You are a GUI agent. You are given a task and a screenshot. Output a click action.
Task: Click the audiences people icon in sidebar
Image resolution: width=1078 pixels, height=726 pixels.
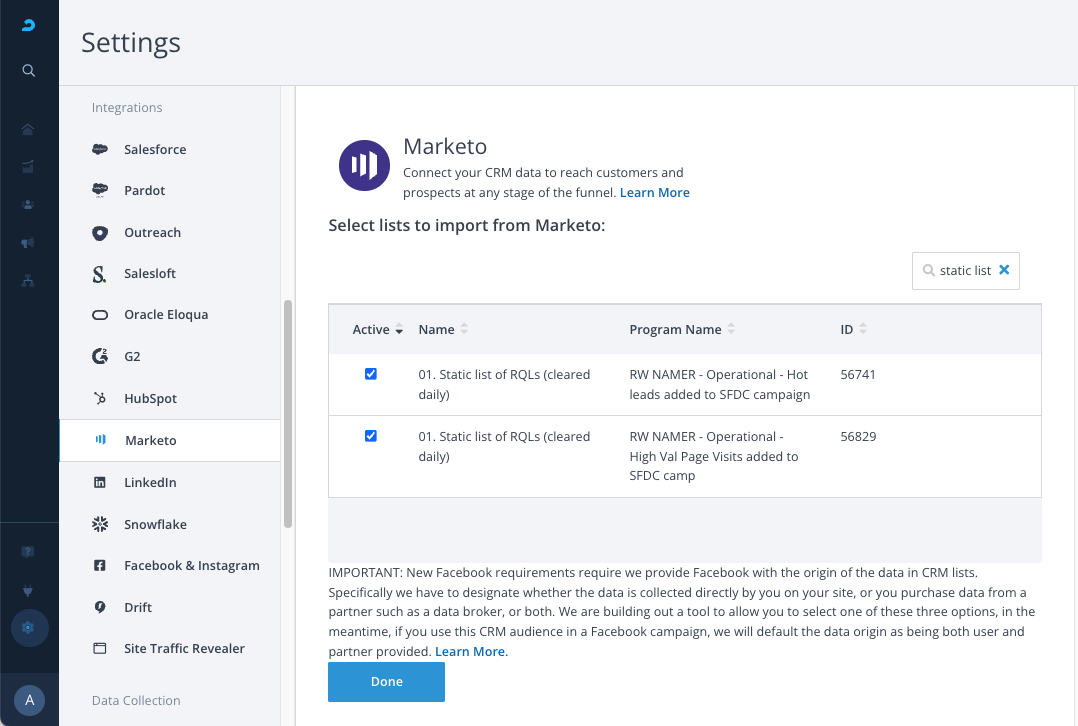(x=29, y=205)
